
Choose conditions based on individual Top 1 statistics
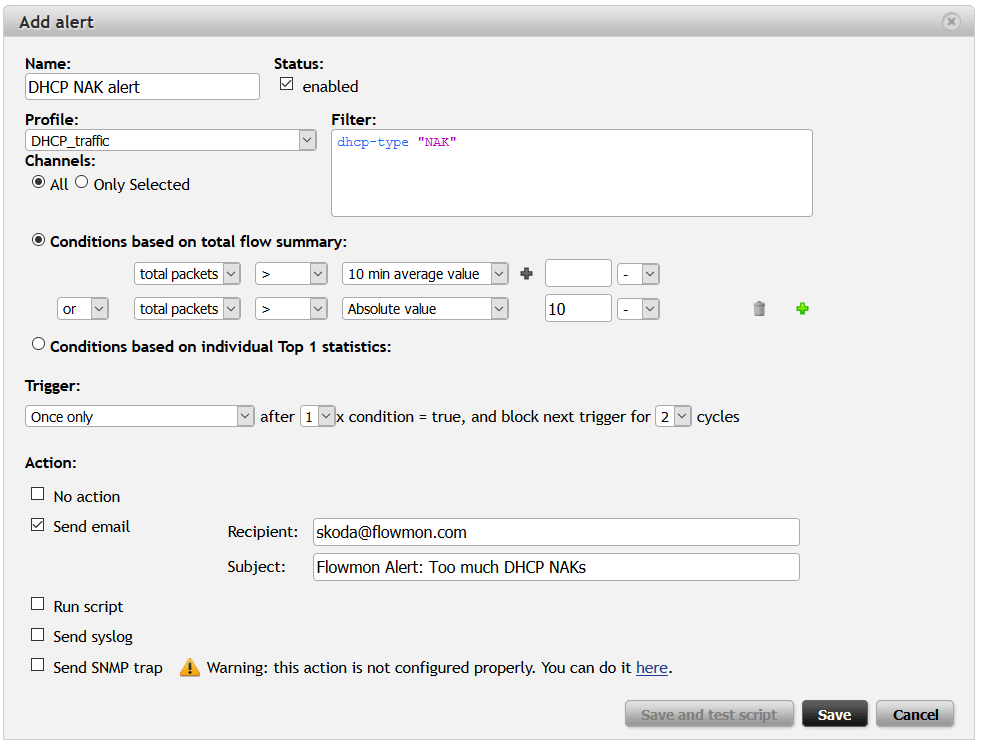click(x=39, y=345)
